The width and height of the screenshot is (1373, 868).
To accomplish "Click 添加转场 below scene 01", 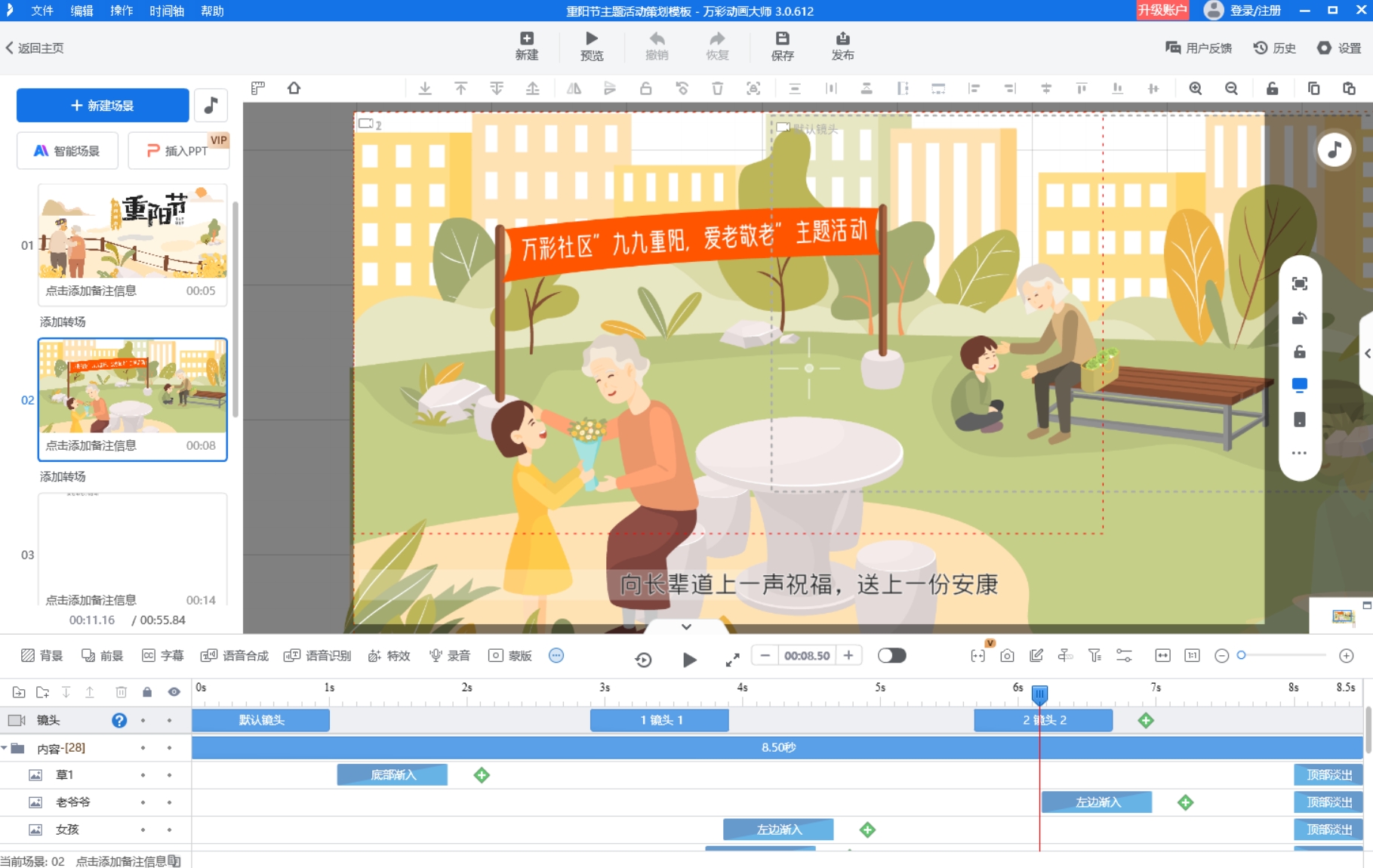I will click(63, 322).
